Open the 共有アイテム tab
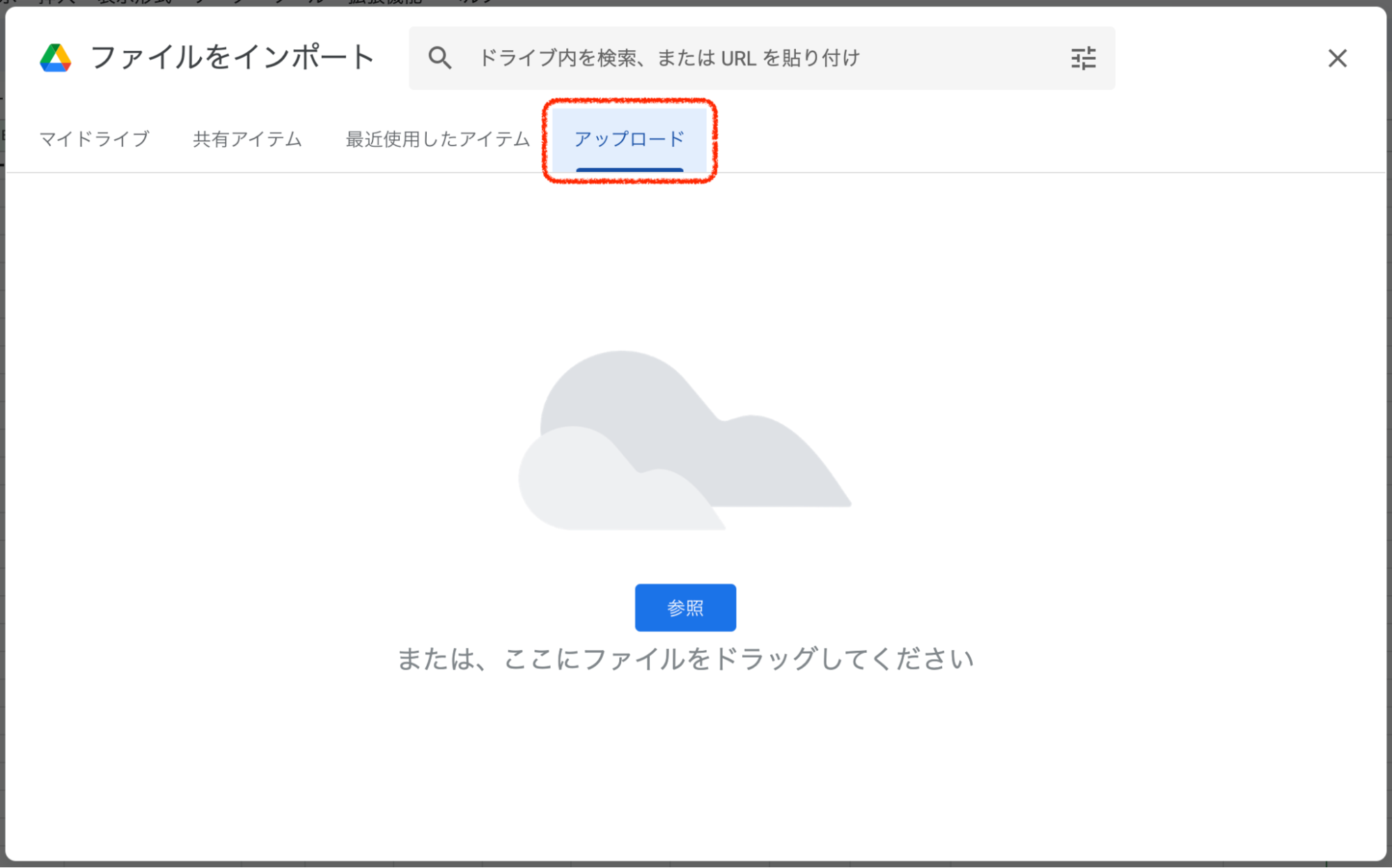 (247, 139)
